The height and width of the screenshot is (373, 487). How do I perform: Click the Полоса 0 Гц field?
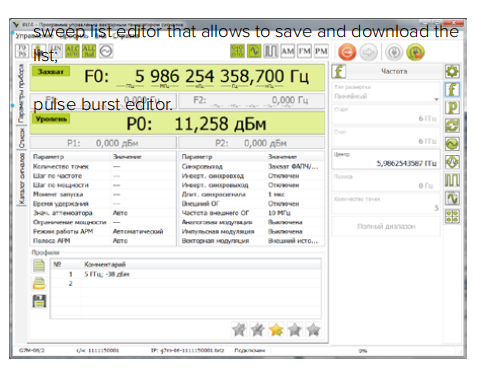386,182
